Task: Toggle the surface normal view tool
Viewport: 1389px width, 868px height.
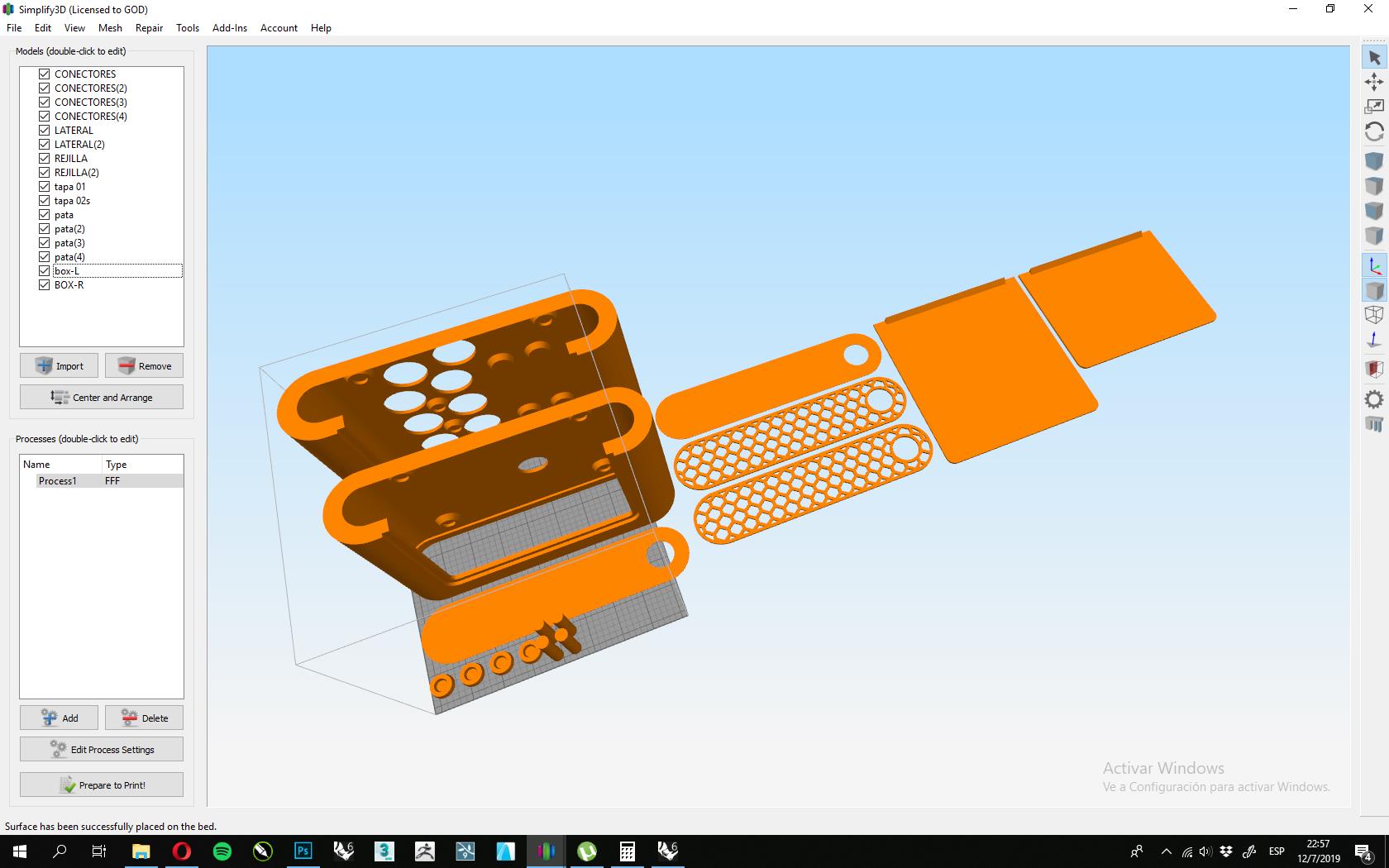Action: click(1374, 340)
